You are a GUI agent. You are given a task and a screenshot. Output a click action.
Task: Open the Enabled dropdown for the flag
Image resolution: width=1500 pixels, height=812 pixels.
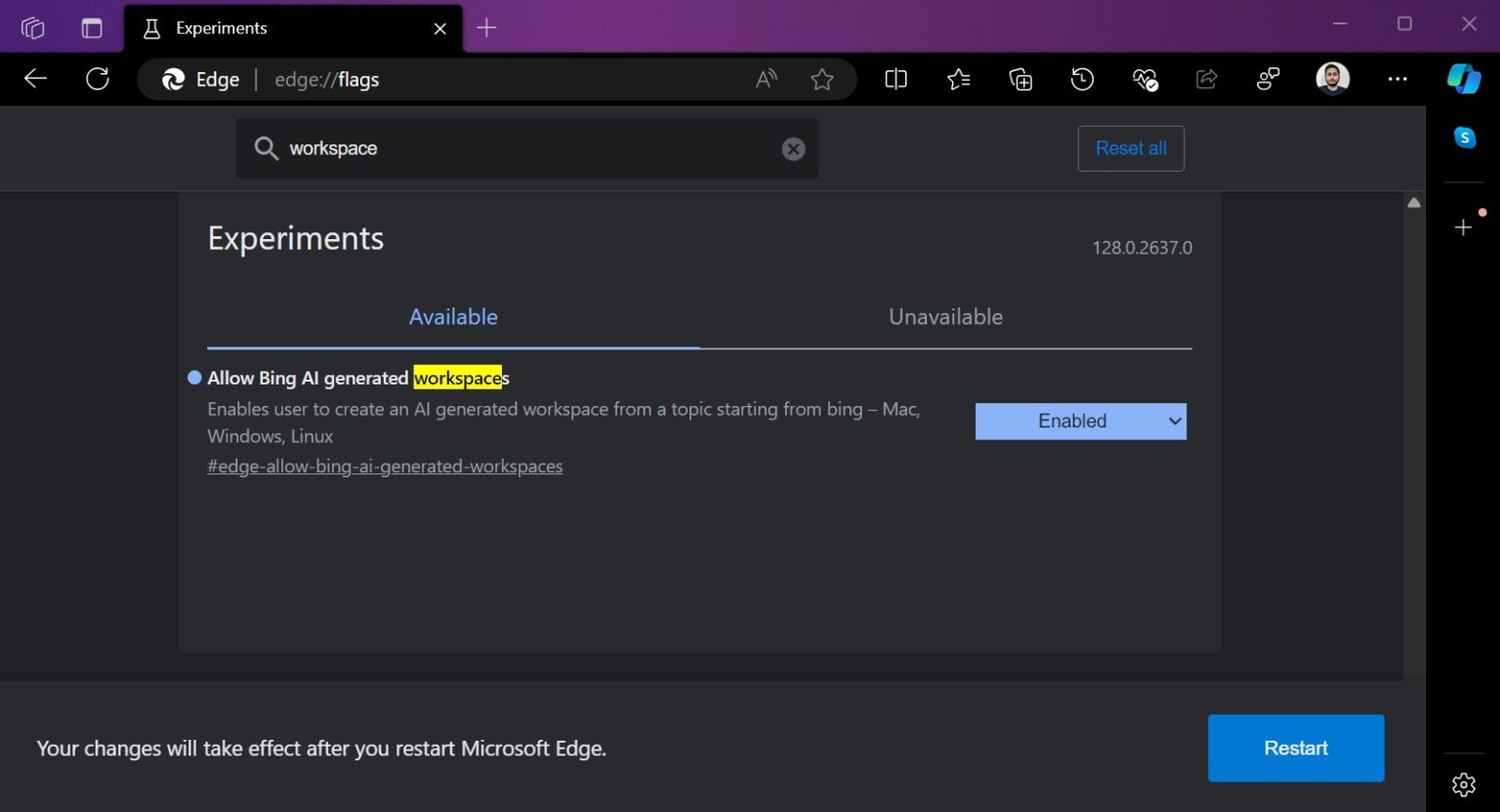point(1080,421)
